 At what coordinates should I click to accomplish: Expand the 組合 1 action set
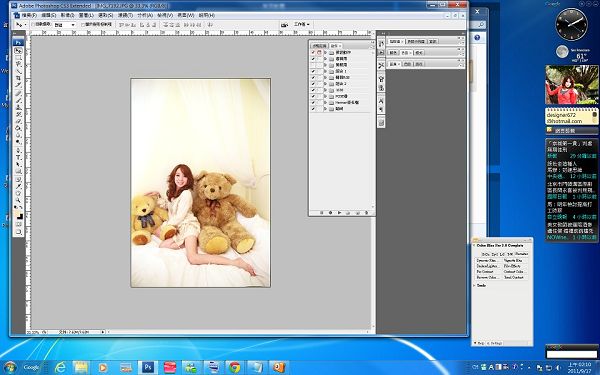(x=325, y=71)
